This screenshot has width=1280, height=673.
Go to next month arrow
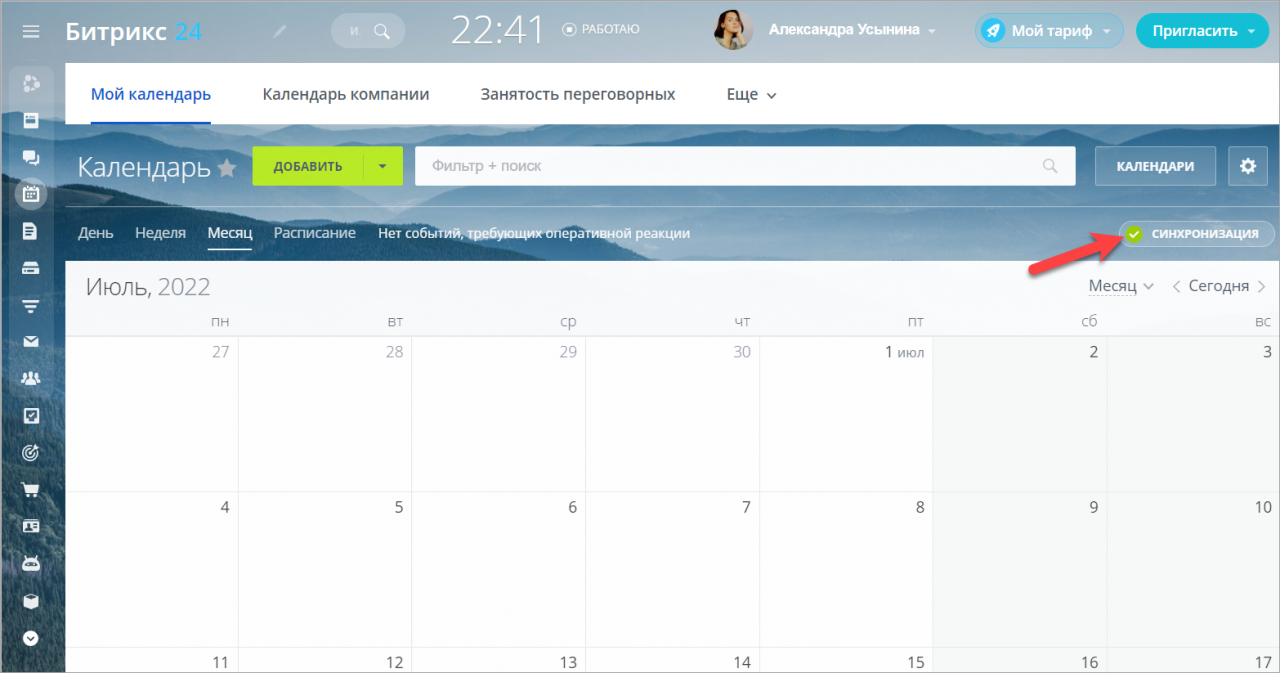click(1261, 286)
